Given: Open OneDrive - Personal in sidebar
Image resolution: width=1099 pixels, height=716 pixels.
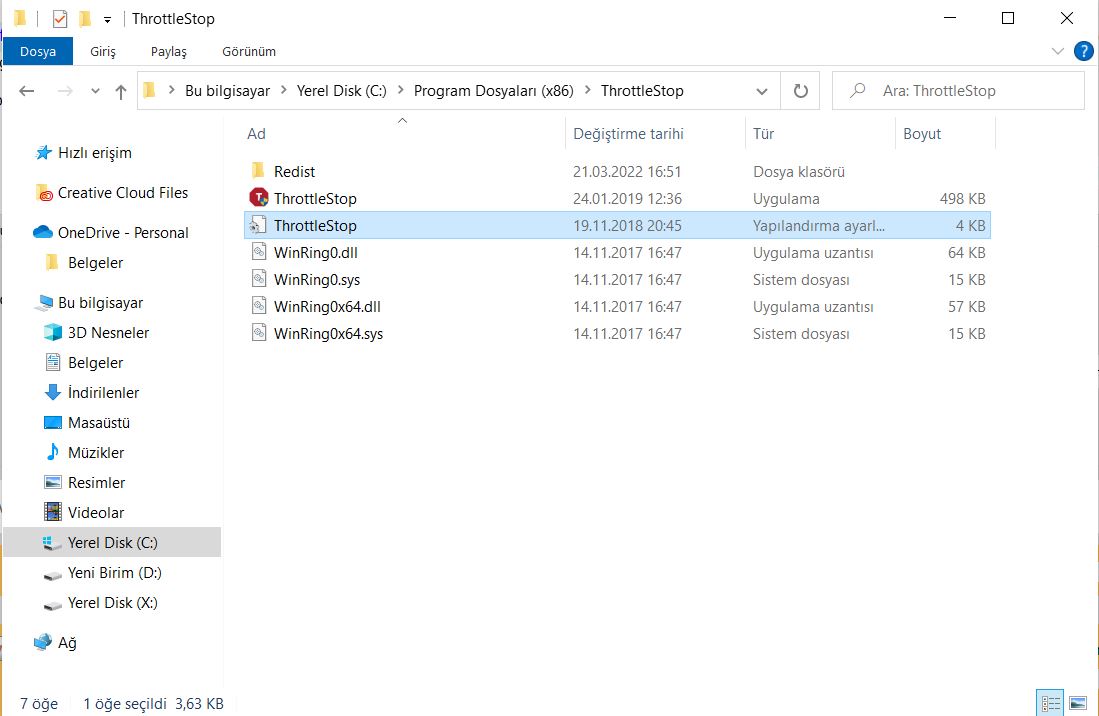Looking at the screenshot, I should coord(123,233).
